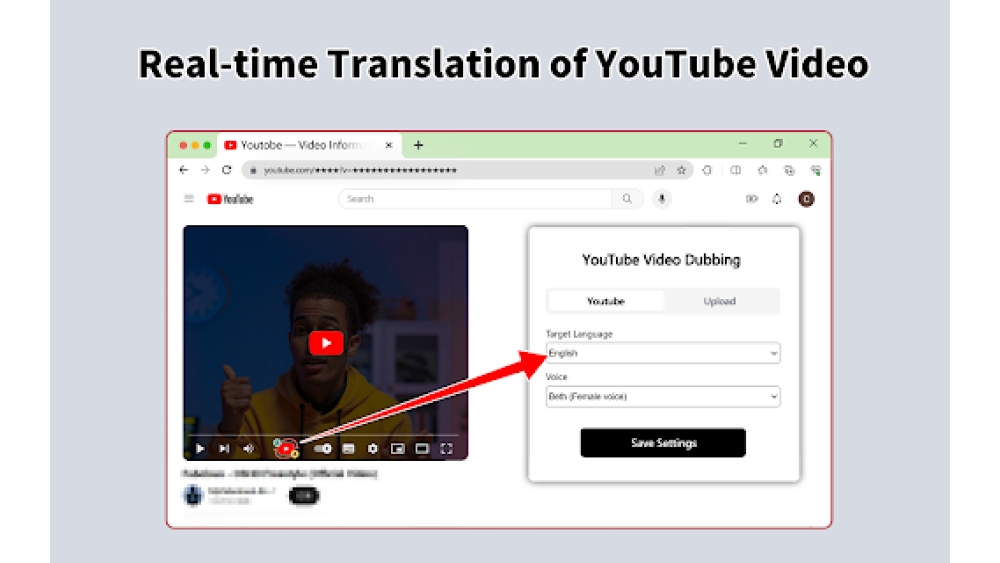Start voice search with microphone icon
1000x563 pixels.
(x=661, y=199)
